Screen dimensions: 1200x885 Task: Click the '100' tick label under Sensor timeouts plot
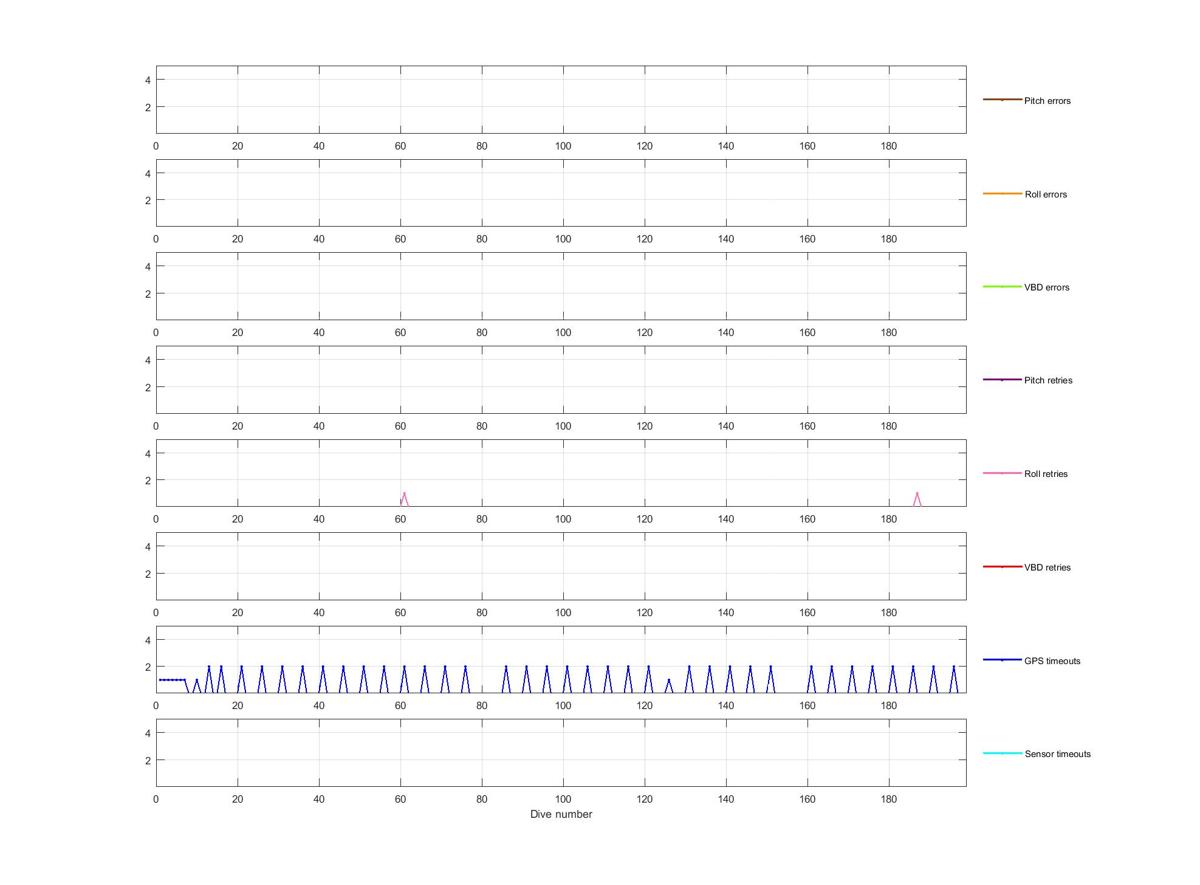(563, 799)
